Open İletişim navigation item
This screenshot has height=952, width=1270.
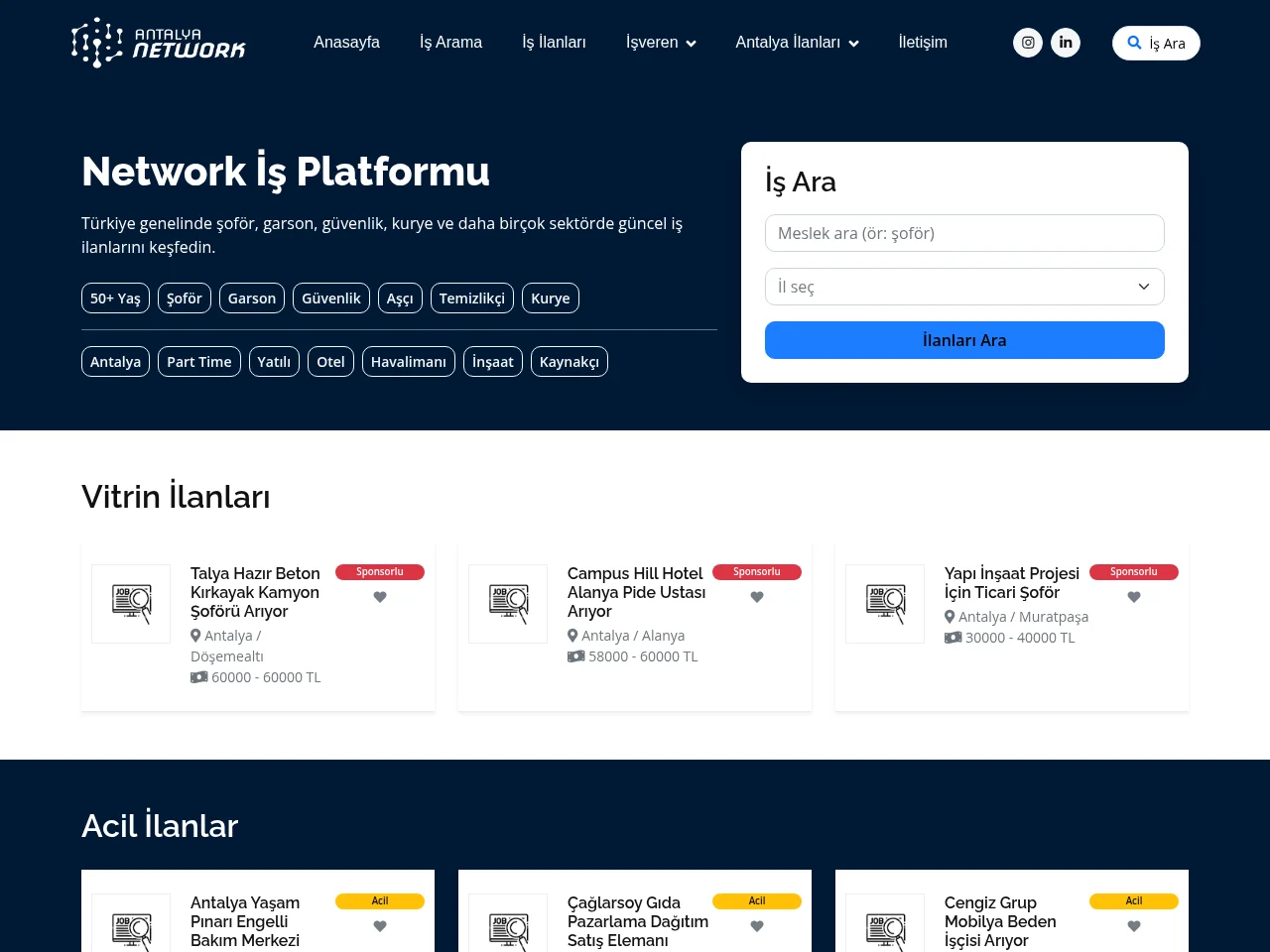point(923,43)
